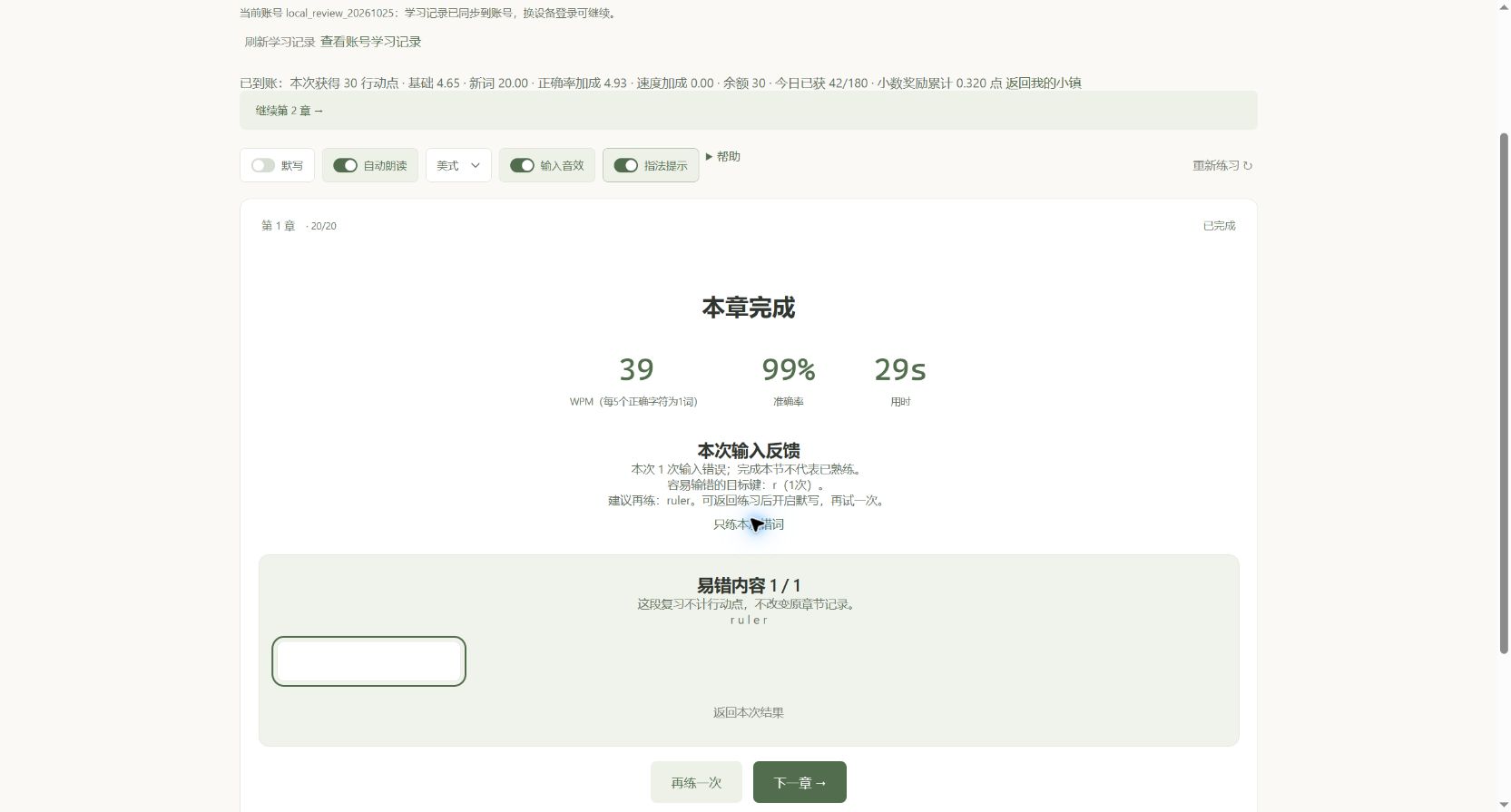Click the page vertical scrollbar

1504,393
